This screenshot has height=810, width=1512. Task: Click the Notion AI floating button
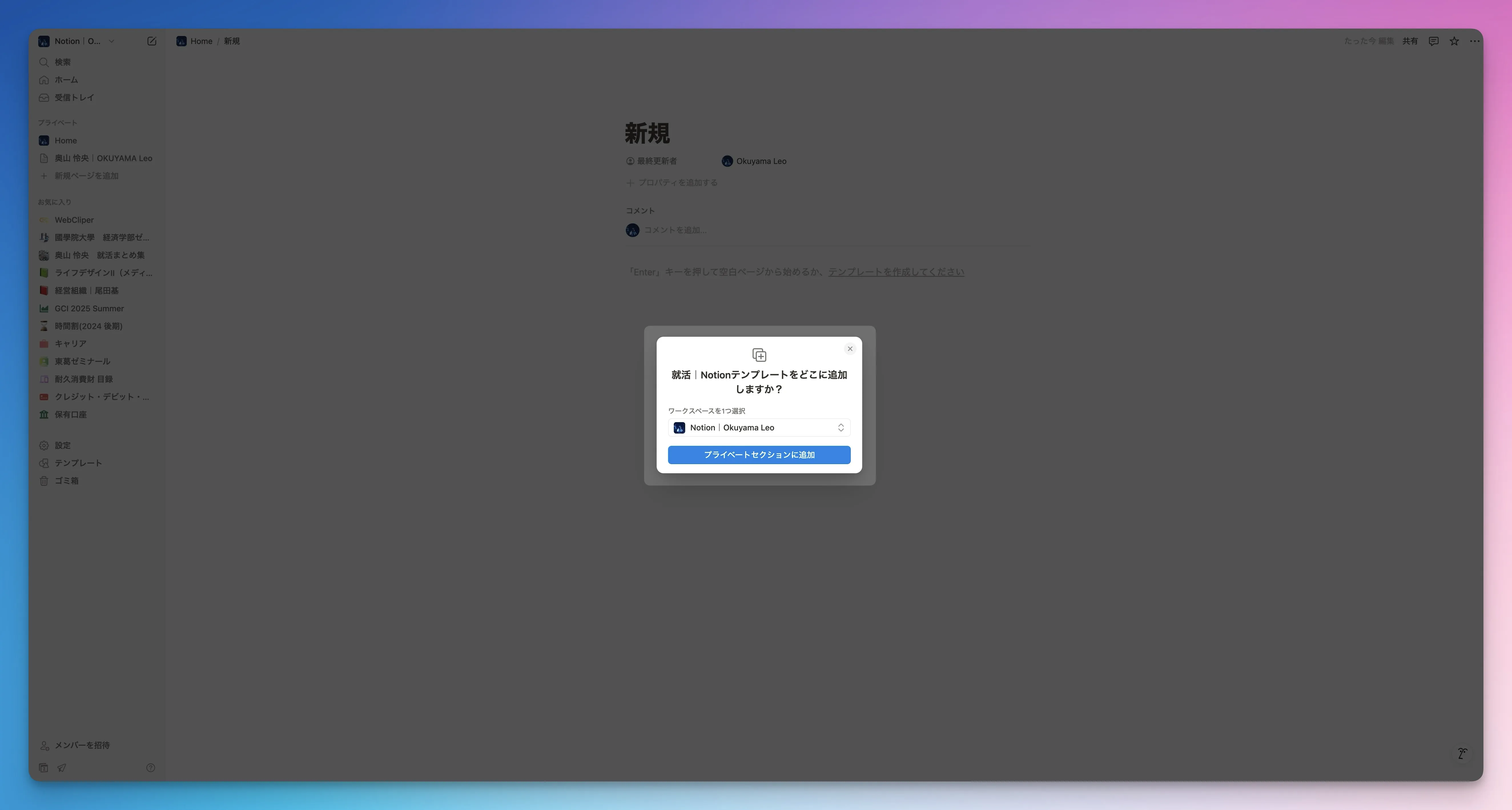pos(1462,754)
